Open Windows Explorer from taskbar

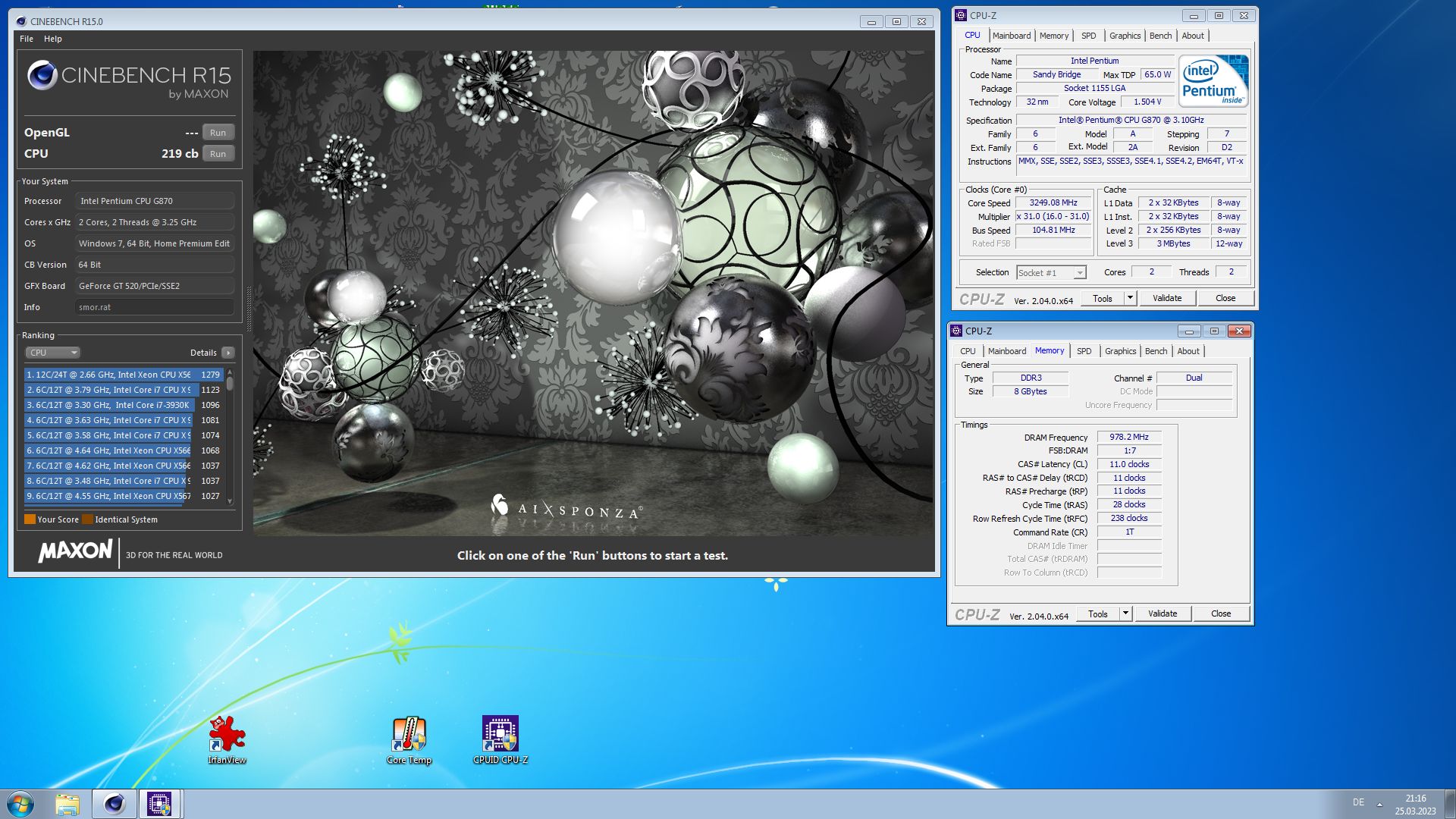click(67, 804)
